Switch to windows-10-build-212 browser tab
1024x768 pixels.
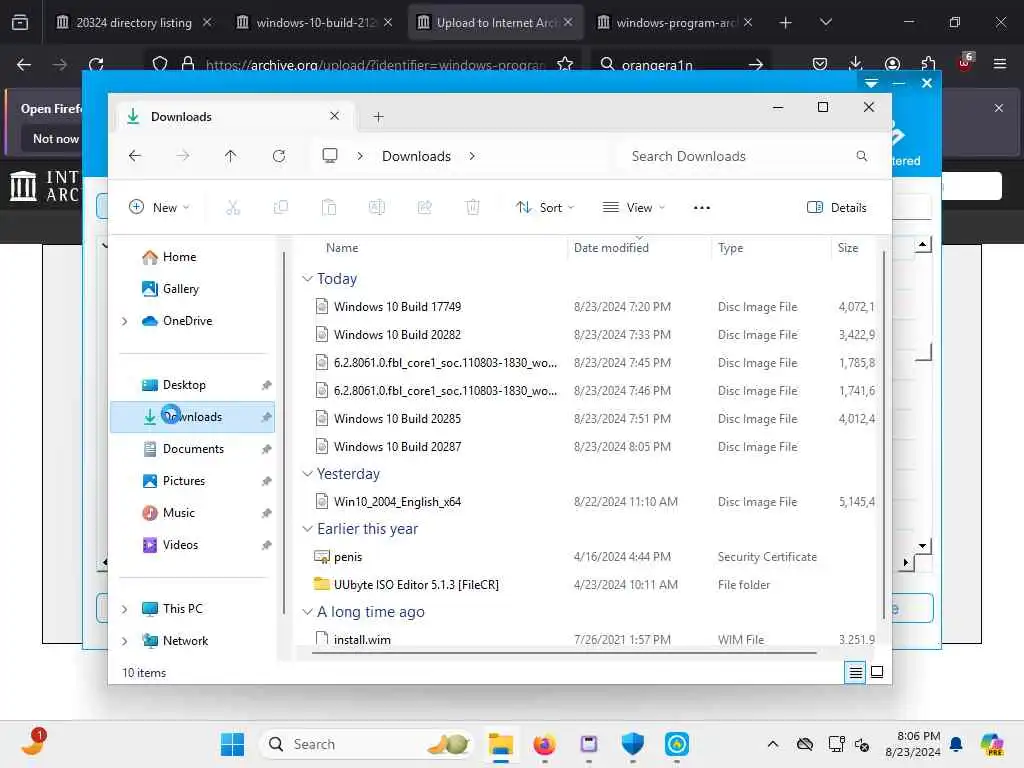pos(315,22)
